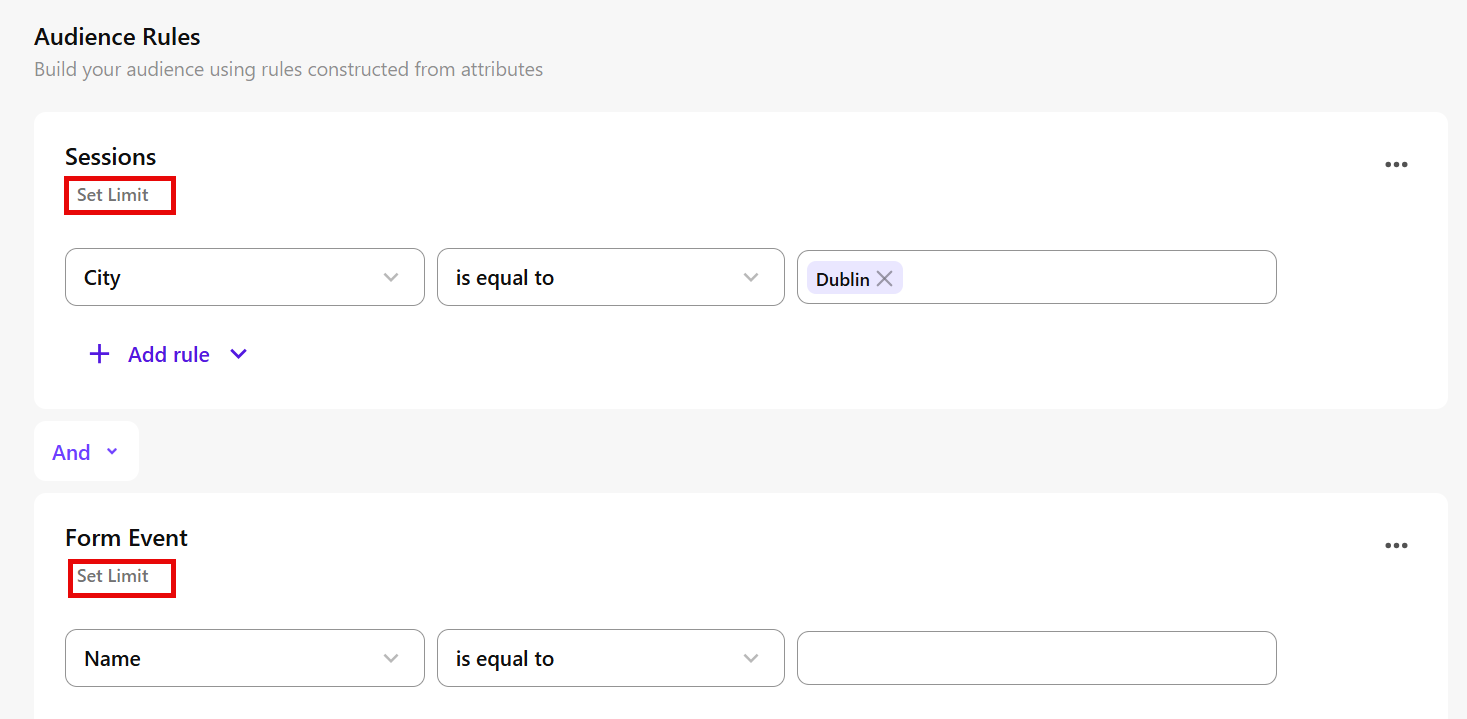Image resolution: width=1467 pixels, height=719 pixels.
Task: Remove the Dublin tag with its X
Action: pos(885,279)
